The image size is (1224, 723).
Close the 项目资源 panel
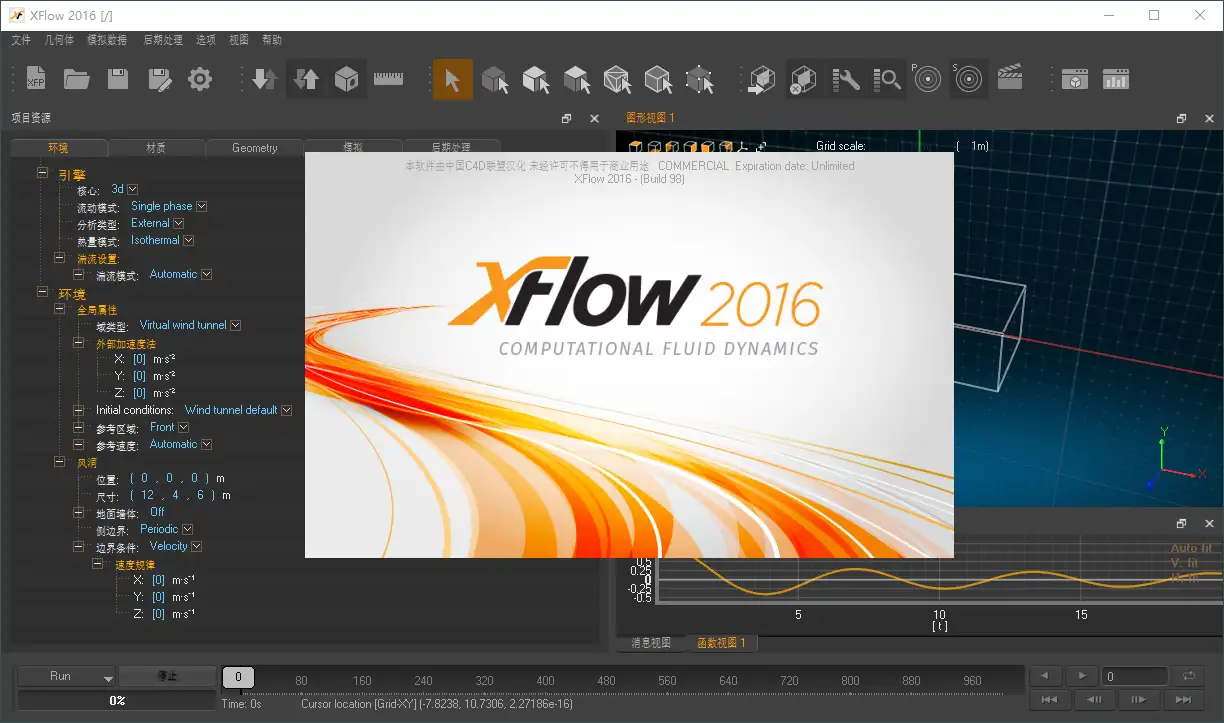coord(594,118)
